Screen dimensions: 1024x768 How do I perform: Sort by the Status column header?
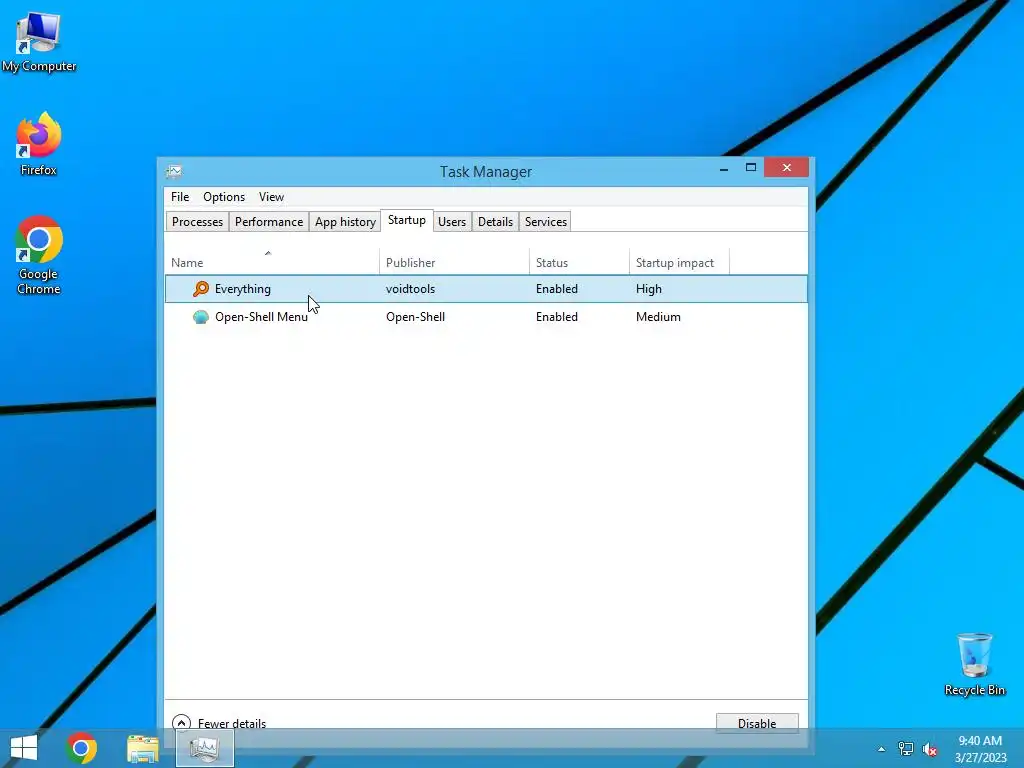coord(579,261)
